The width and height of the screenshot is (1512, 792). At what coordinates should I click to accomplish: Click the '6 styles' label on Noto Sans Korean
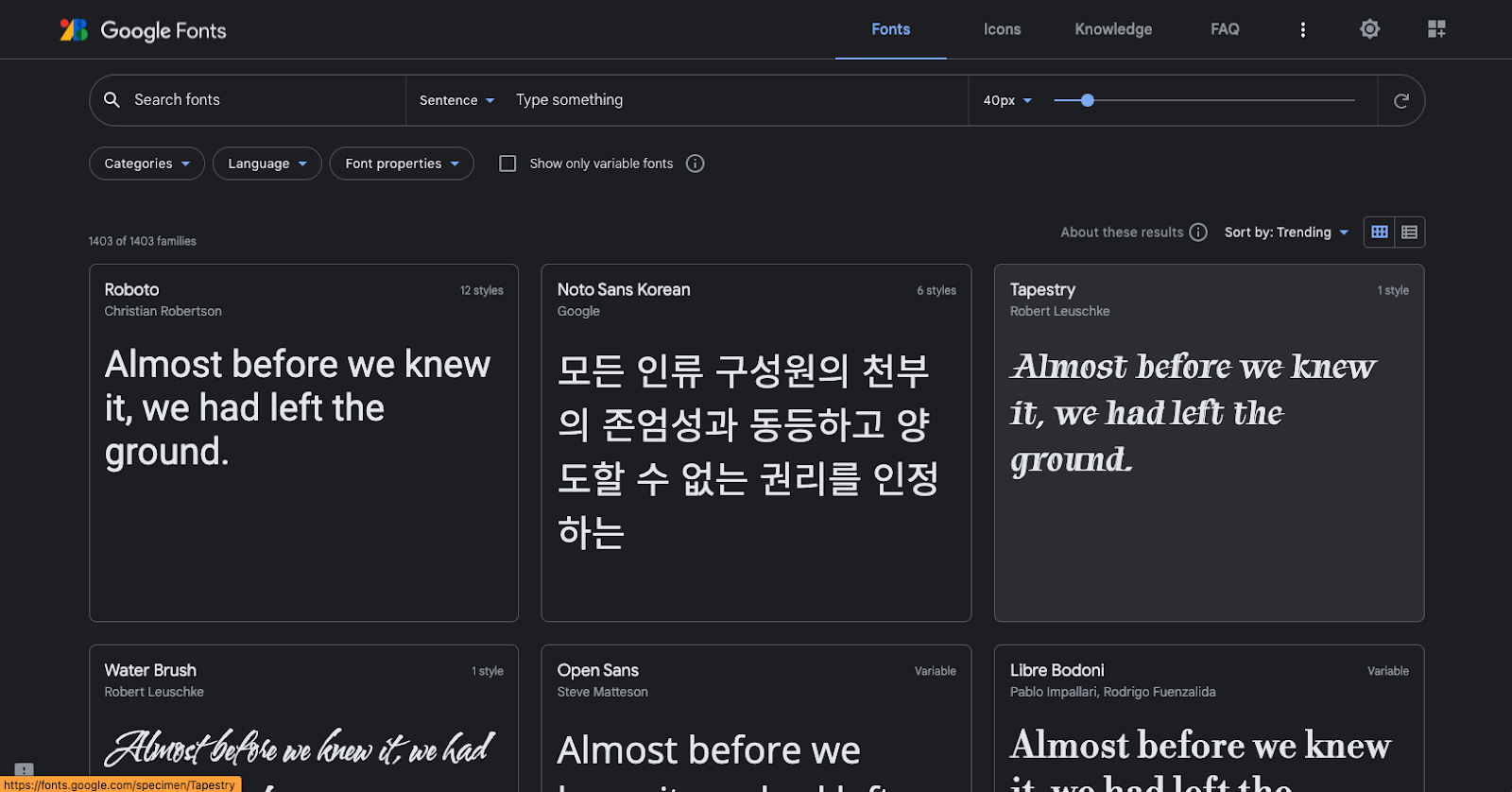[936, 290]
